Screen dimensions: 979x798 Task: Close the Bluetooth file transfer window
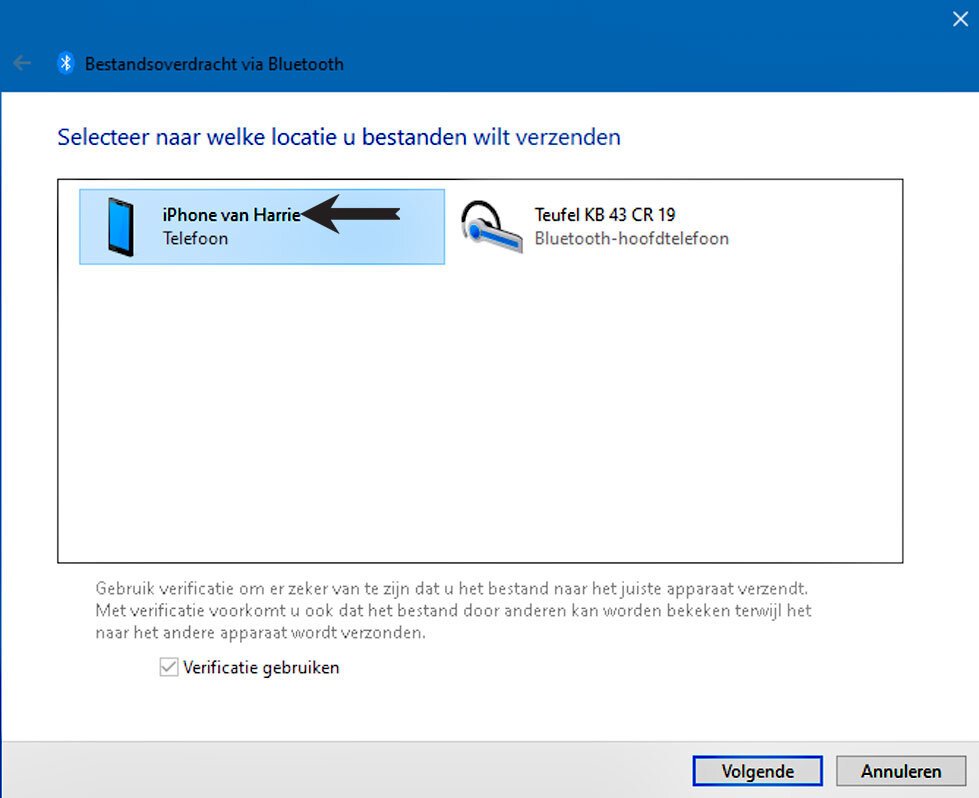coord(960,19)
